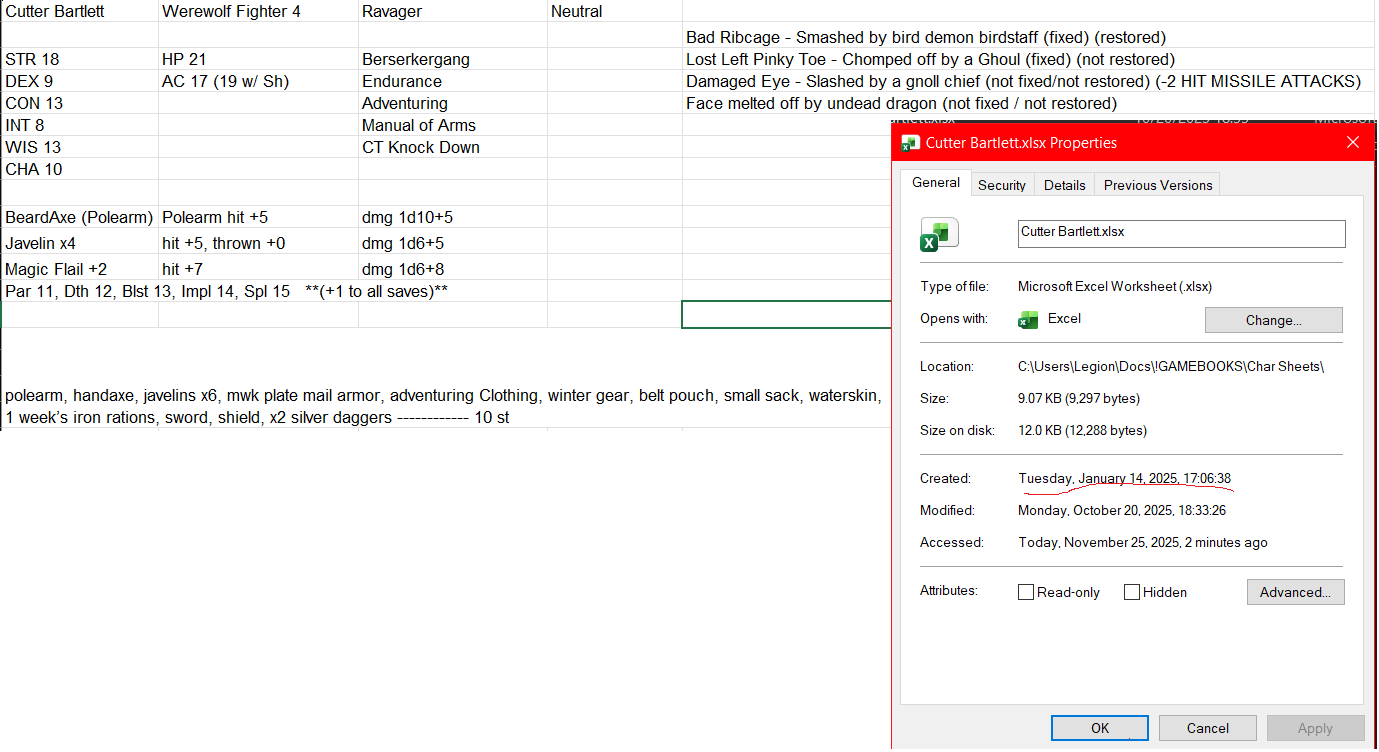This screenshot has width=1379, height=752.
Task: Select the 'Neutral' alignment cell
Action: pyautogui.click(x=614, y=12)
